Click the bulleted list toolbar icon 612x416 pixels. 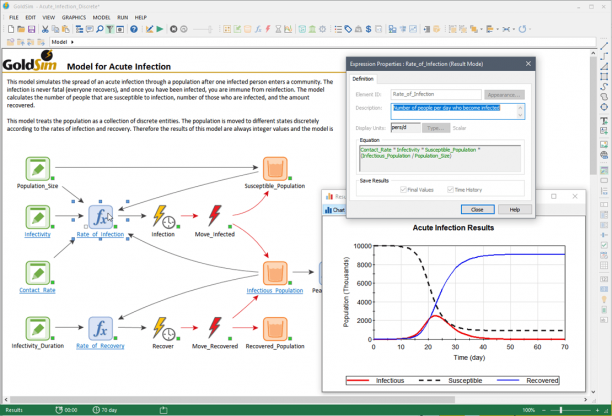[338, 29]
